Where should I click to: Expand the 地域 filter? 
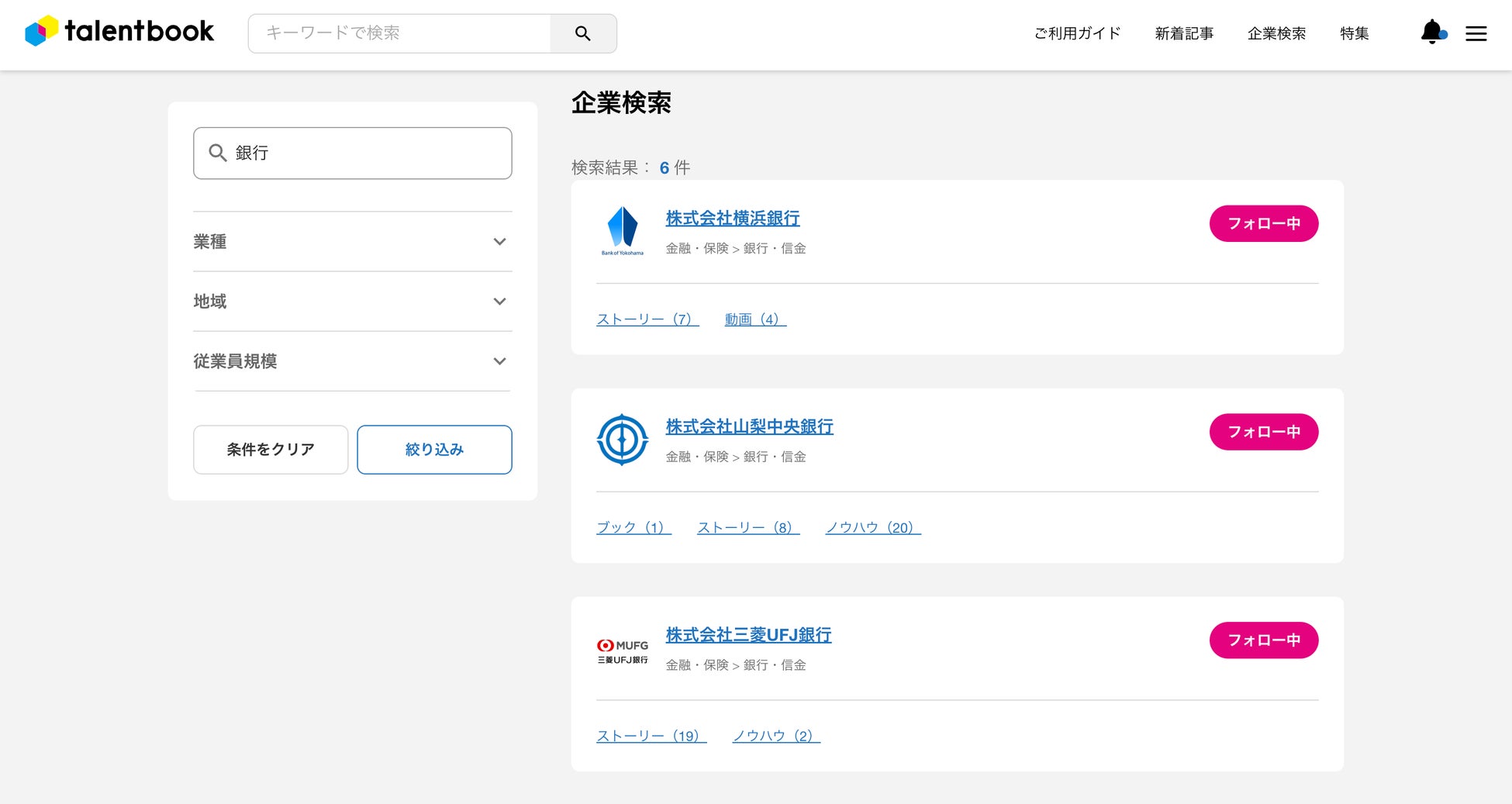pyautogui.click(x=353, y=302)
